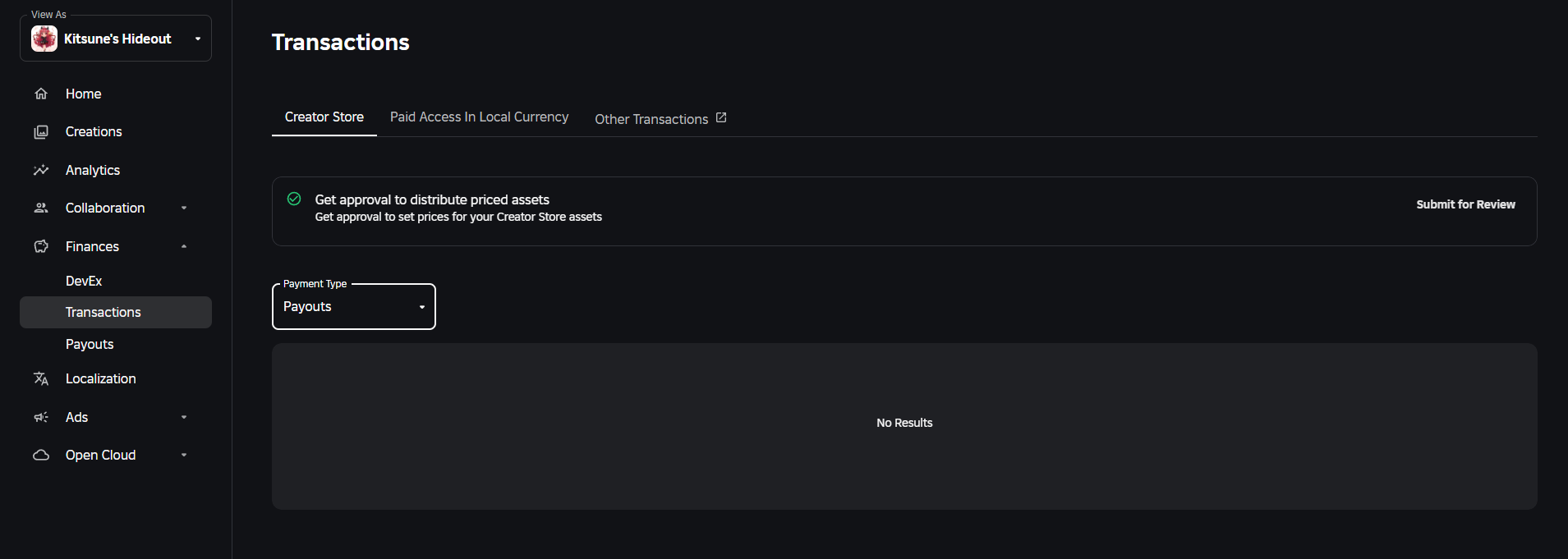Click the Kitsune's Hideout avatar thumbnail

[x=44, y=39]
